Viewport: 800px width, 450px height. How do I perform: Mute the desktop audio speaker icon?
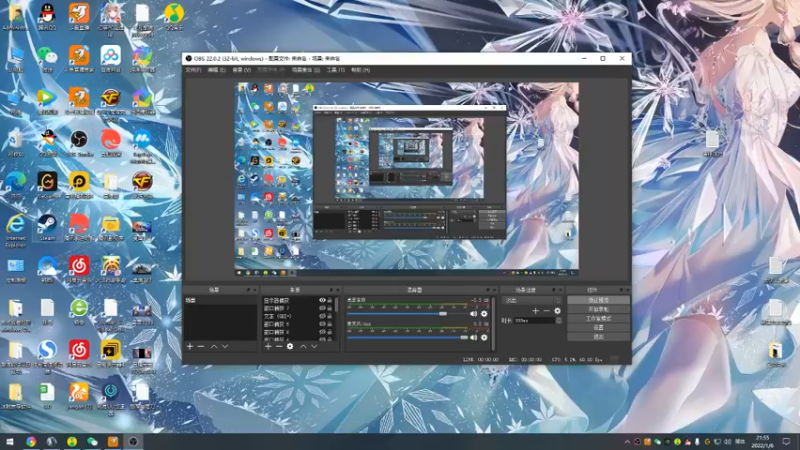tap(473, 314)
